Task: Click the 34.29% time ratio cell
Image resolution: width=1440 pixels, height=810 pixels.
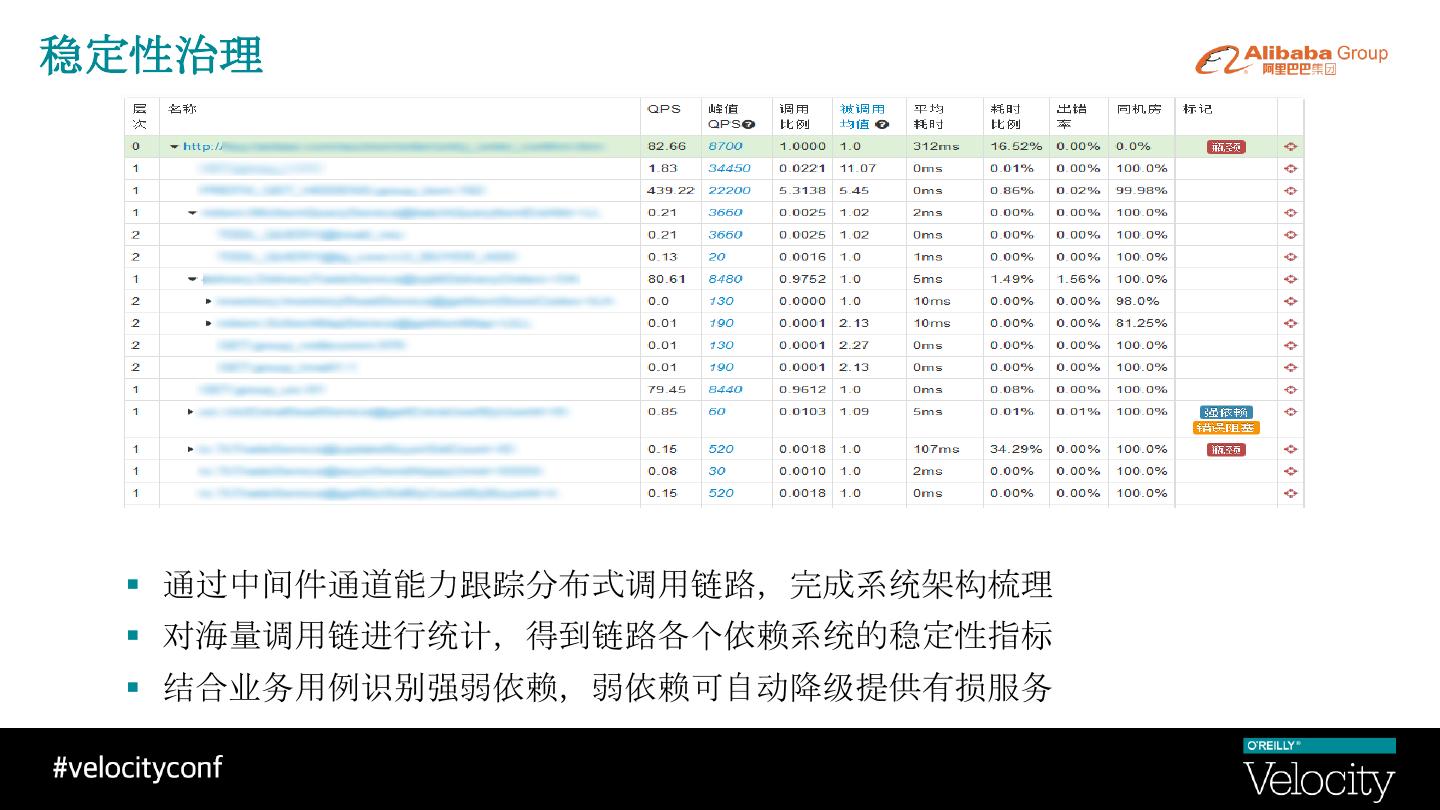Action: 1016,450
